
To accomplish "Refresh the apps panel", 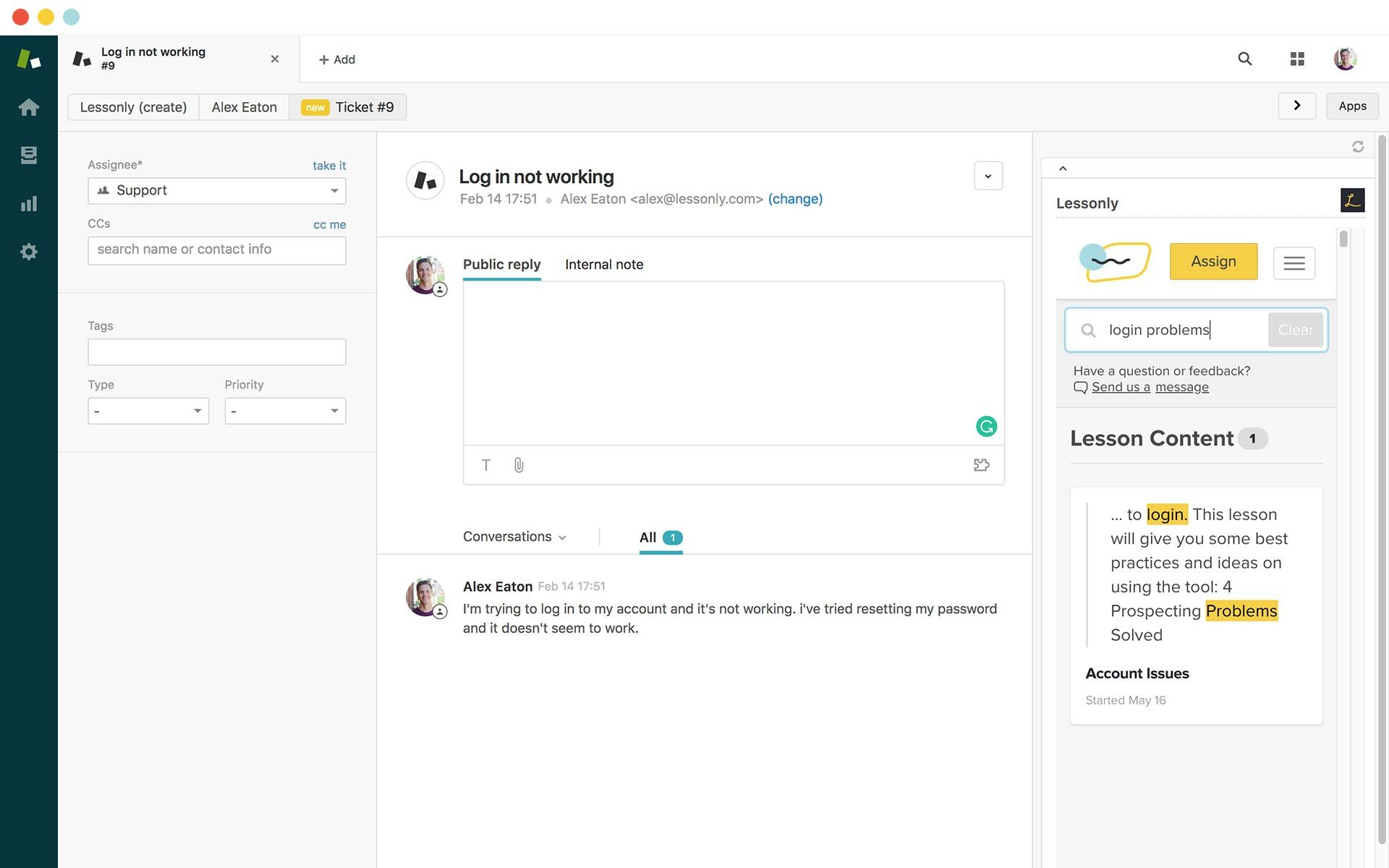I will click(1358, 147).
